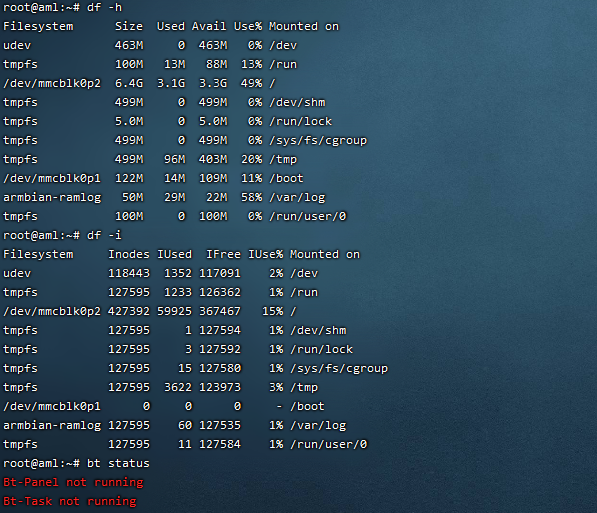Click the '/run/lock' mount path in df -h output
The width and height of the screenshot is (597, 513).
[300, 121]
